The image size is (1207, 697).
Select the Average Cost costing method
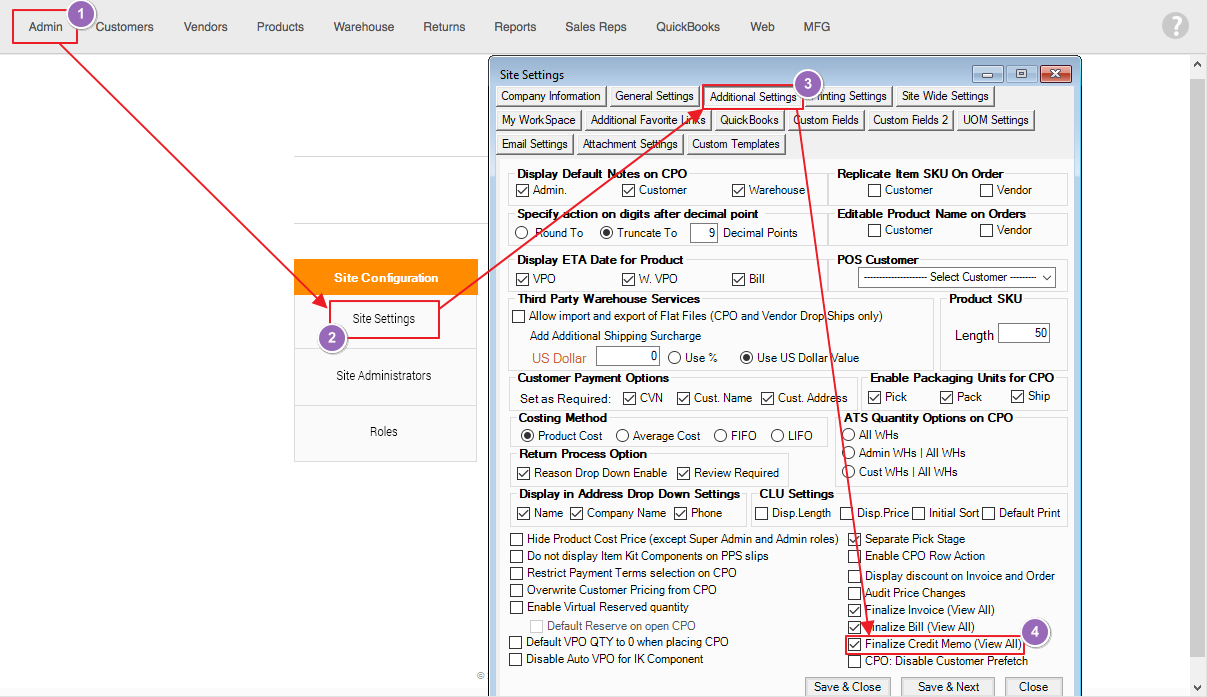tap(623, 436)
